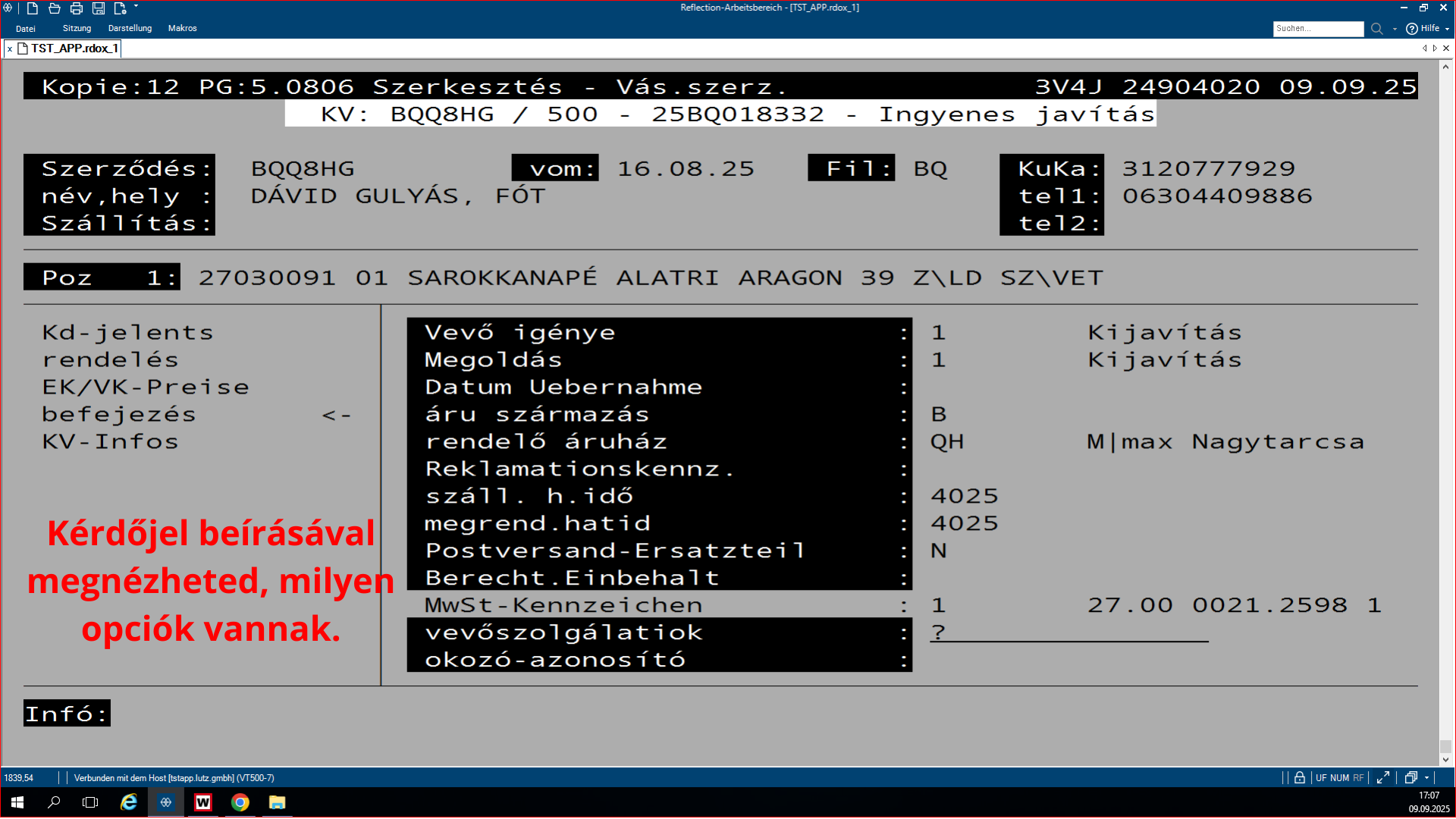Open the Datei menu
The width and height of the screenshot is (1456, 819).
click(x=26, y=29)
